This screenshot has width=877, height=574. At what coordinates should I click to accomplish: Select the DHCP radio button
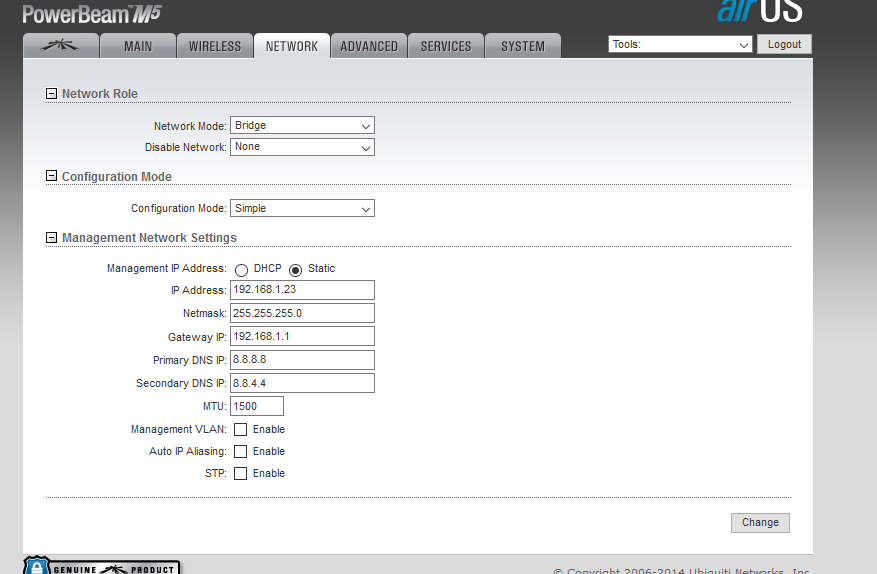click(241, 270)
